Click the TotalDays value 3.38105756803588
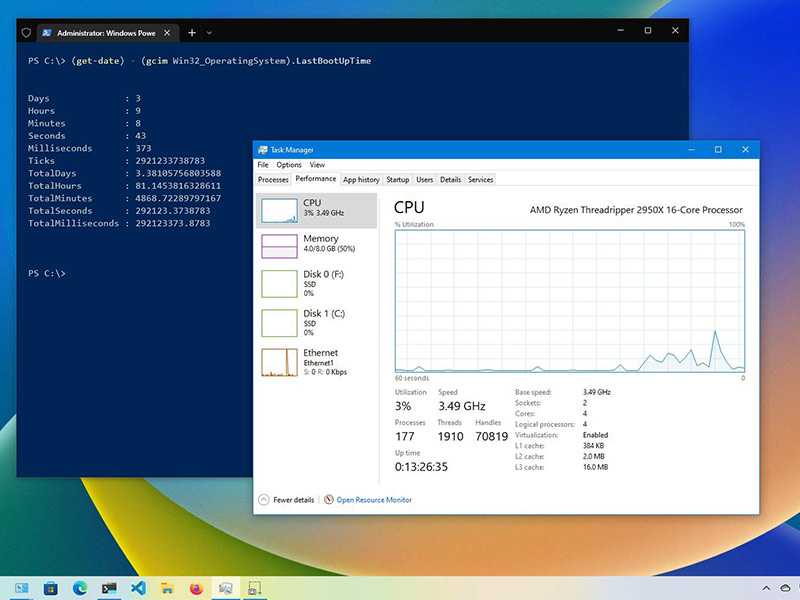Image resolution: width=800 pixels, height=600 pixels. coord(178,173)
